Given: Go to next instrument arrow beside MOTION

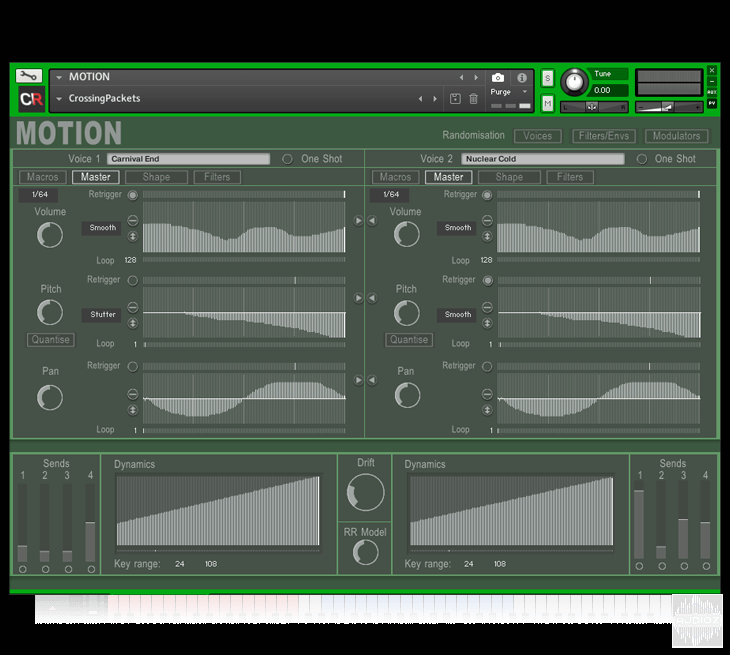Looking at the screenshot, I should pos(476,77).
